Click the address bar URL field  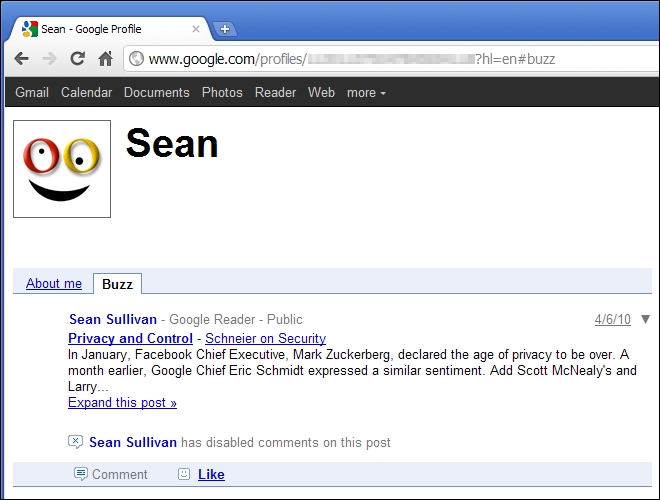391,59
